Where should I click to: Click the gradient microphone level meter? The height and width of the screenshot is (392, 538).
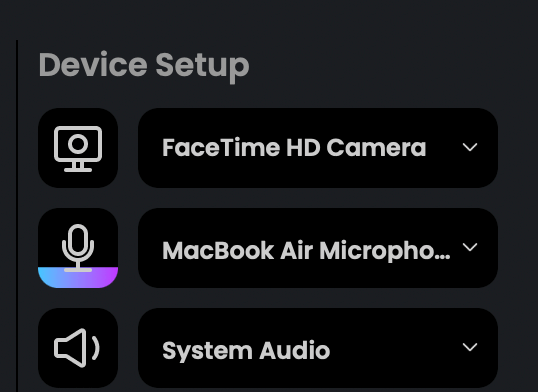tap(78, 277)
